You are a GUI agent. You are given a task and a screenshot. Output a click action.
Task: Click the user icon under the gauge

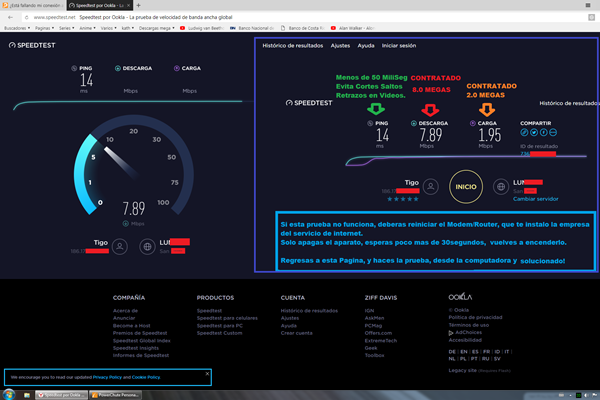[x=119, y=245]
